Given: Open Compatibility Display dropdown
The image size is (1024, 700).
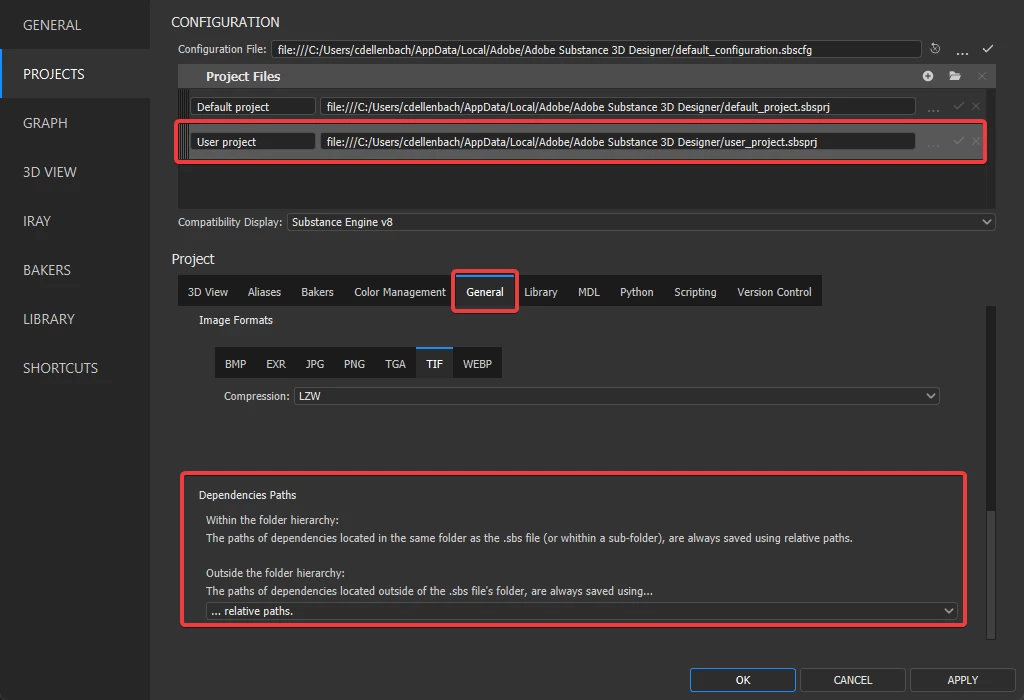Looking at the screenshot, I should coord(641,222).
